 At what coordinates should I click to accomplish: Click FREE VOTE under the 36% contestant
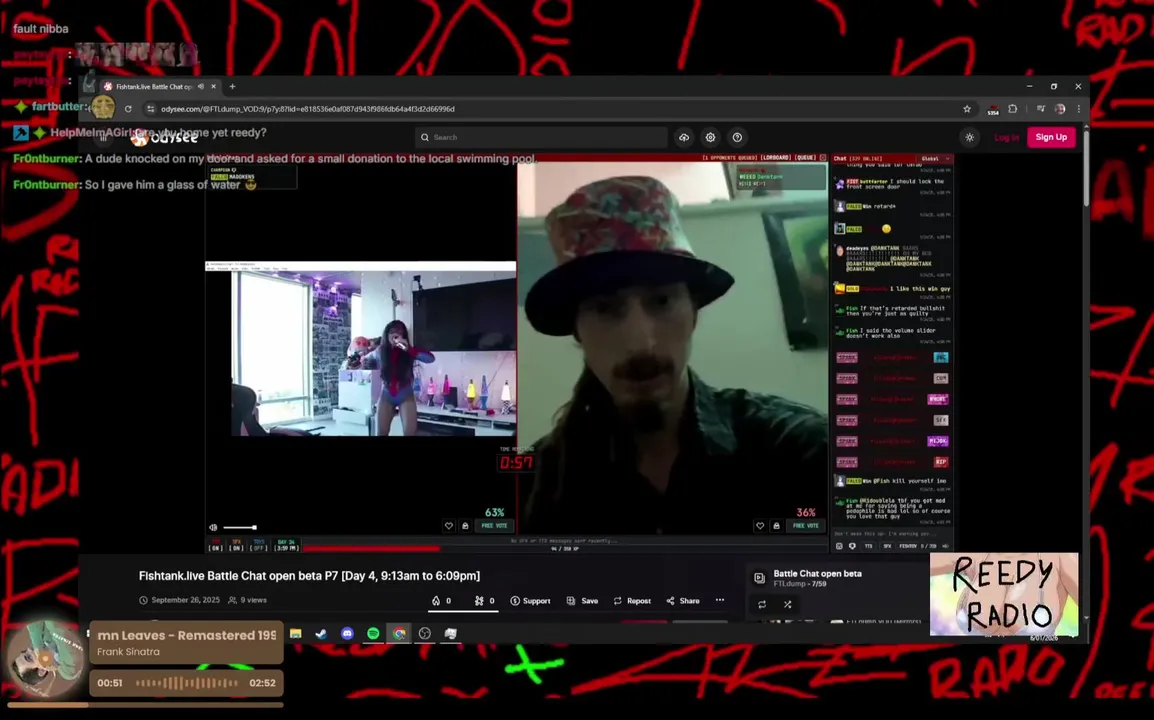(x=805, y=526)
